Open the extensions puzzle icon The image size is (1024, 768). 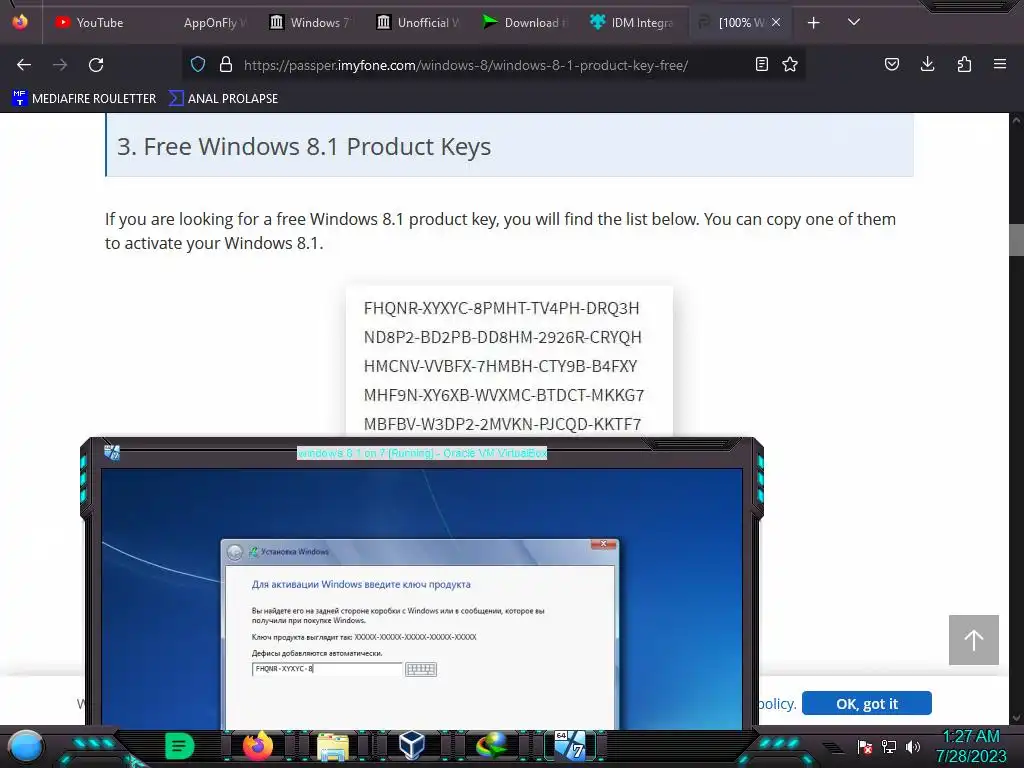[x=964, y=64]
